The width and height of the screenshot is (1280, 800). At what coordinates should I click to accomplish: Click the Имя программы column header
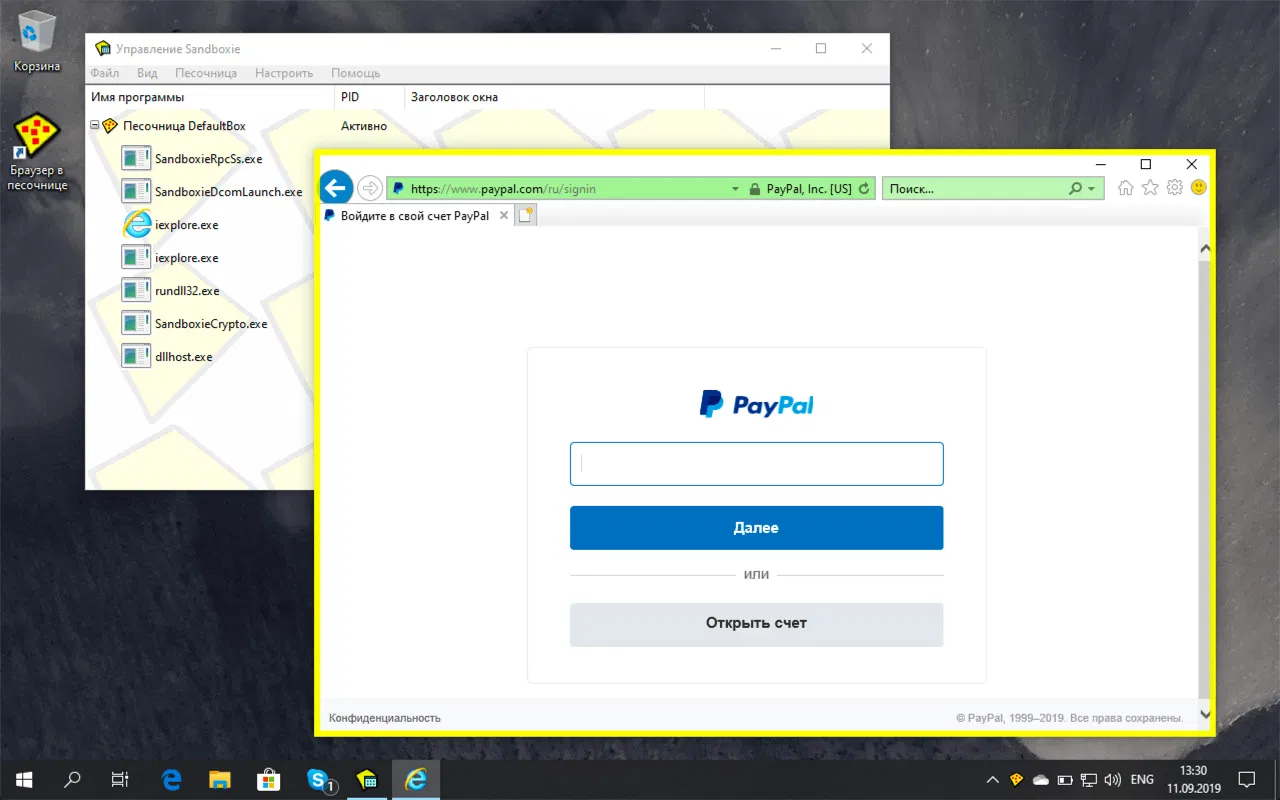210,97
